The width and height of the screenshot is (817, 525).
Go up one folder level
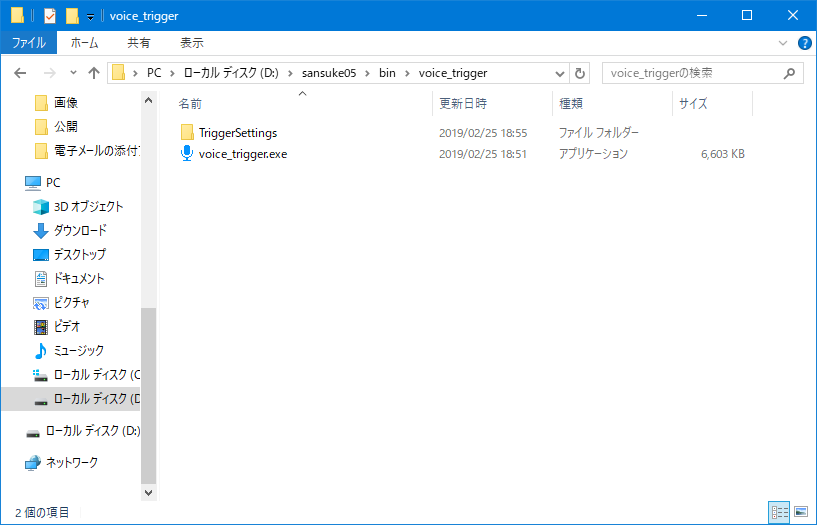click(x=94, y=73)
